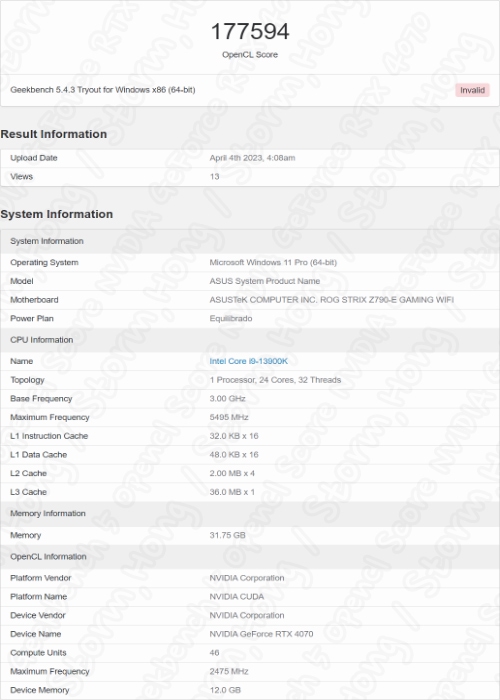Click the 'Device Name' label
Image resolution: width=500 pixels, height=700 pixels.
(x=36, y=634)
